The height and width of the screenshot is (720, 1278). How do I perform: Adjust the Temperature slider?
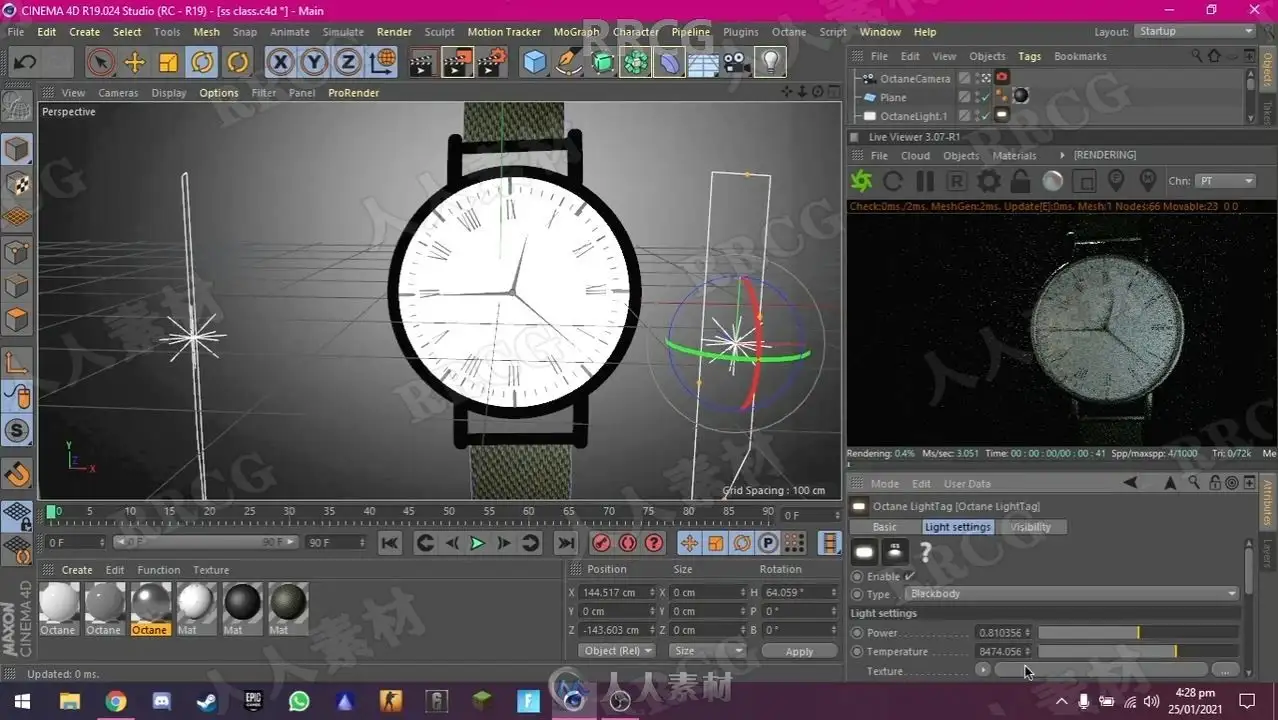click(x=1138, y=652)
